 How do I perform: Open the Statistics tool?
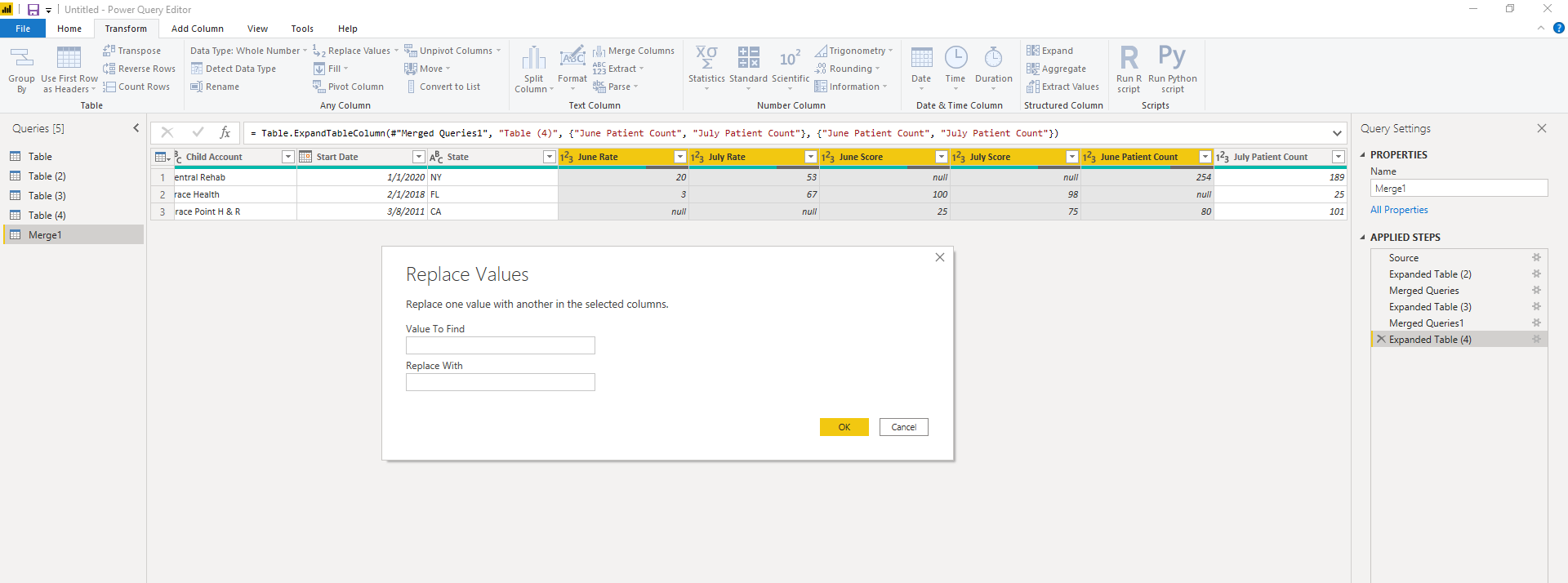(706, 69)
